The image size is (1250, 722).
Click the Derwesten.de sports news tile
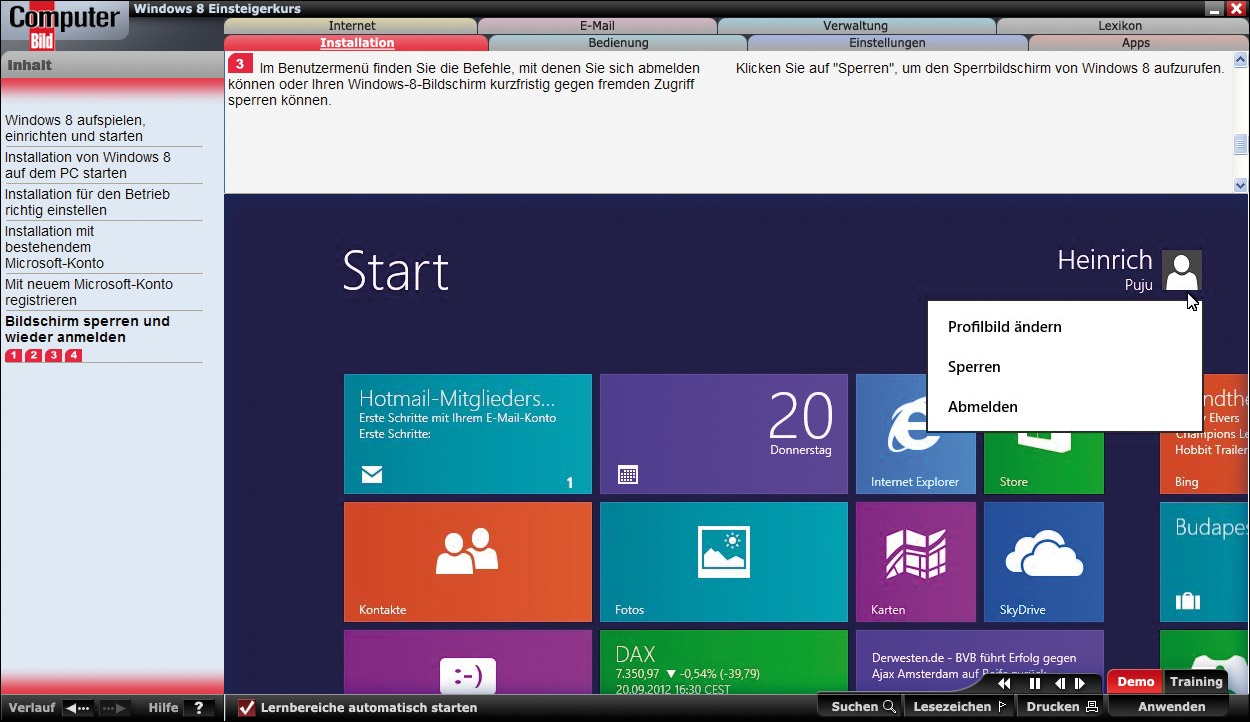pos(980,662)
